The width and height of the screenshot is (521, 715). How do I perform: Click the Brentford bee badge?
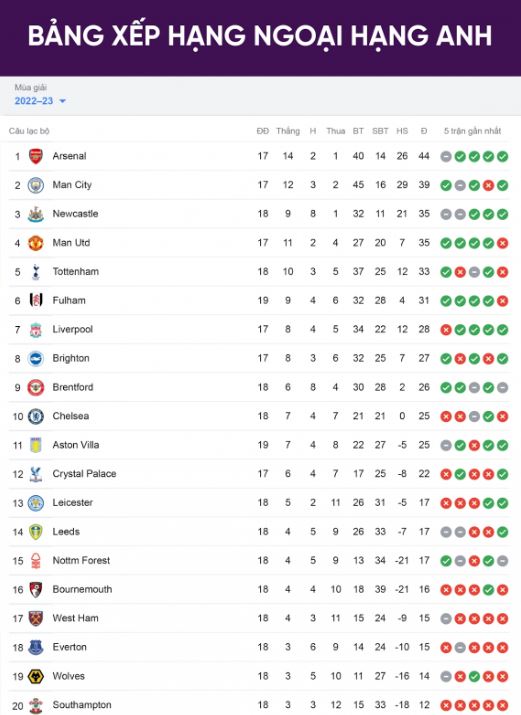[x=36, y=387]
